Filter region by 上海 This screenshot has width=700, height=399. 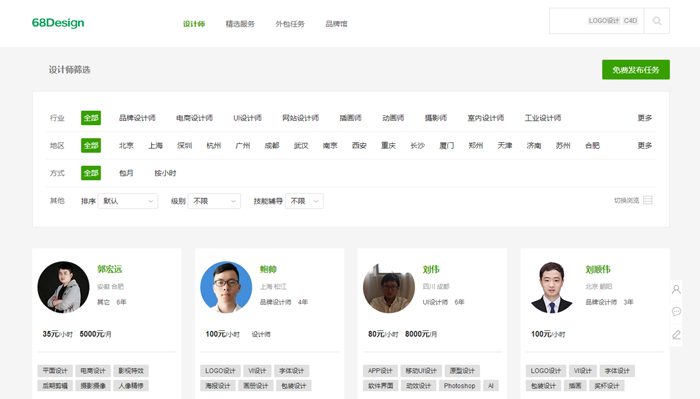155,145
